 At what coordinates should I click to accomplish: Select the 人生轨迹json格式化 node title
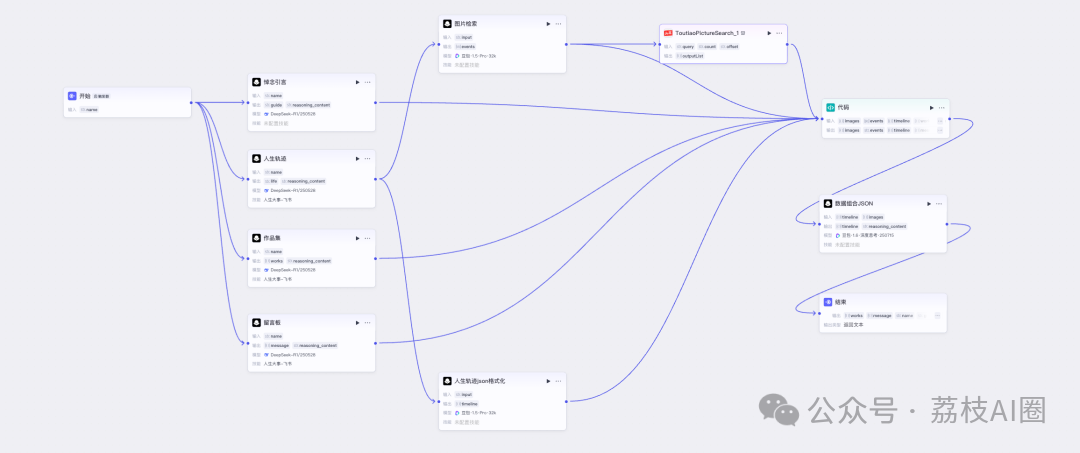pyautogui.click(x=479, y=381)
